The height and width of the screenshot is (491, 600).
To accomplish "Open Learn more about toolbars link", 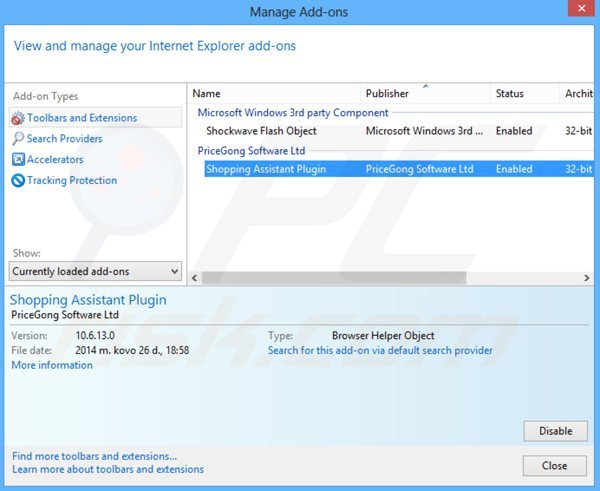I will pyautogui.click(x=107, y=469).
